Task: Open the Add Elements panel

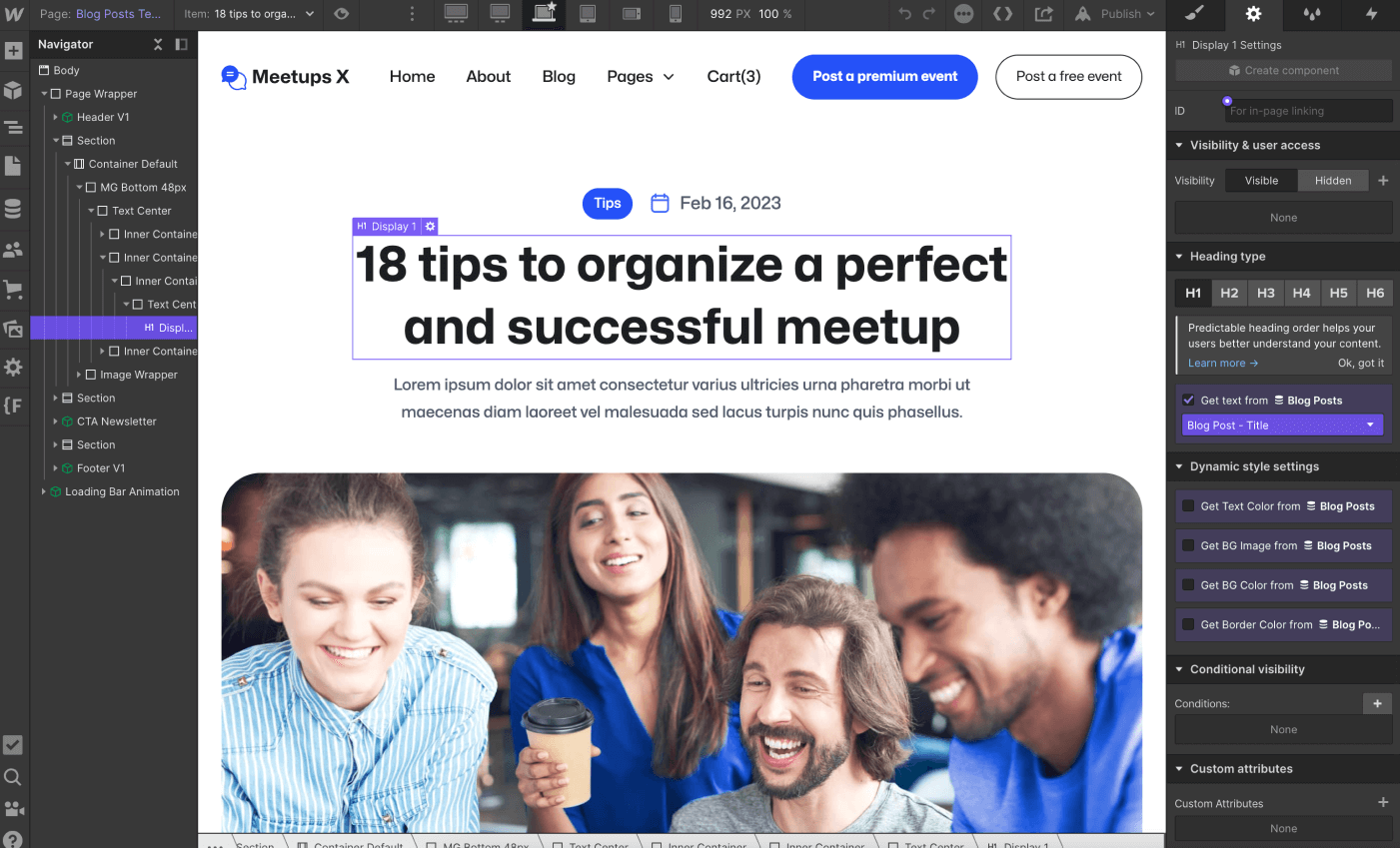Action: tap(14, 48)
